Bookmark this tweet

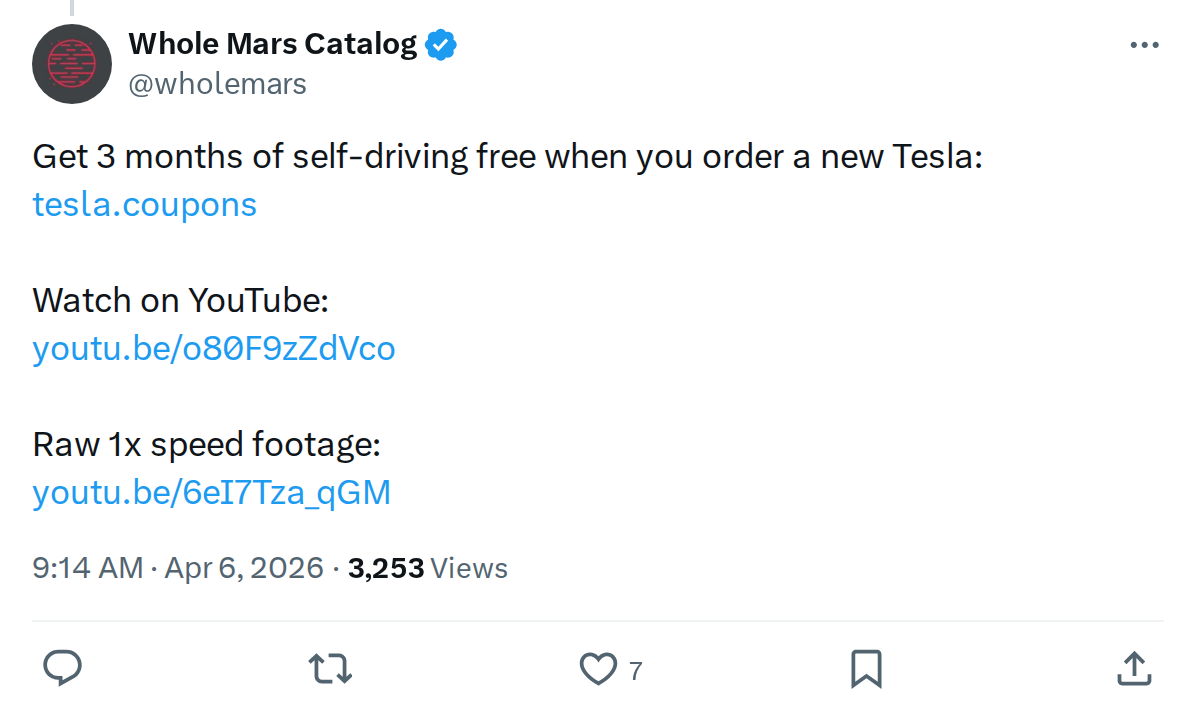pyautogui.click(x=868, y=667)
